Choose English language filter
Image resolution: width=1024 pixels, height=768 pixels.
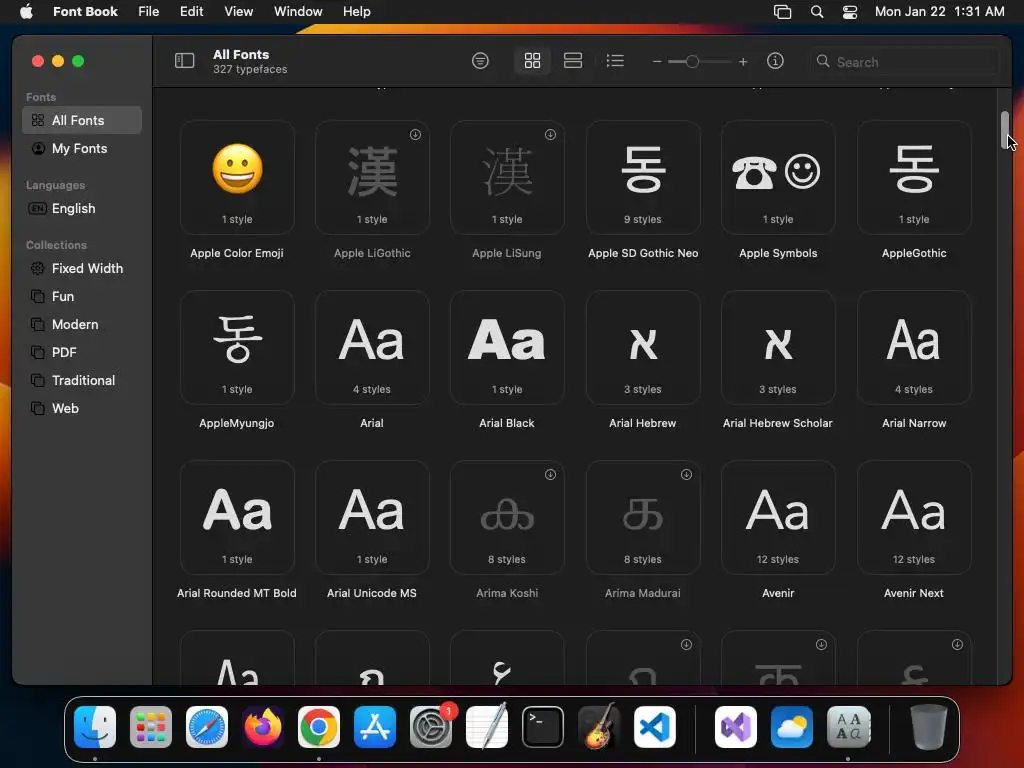(x=82, y=208)
